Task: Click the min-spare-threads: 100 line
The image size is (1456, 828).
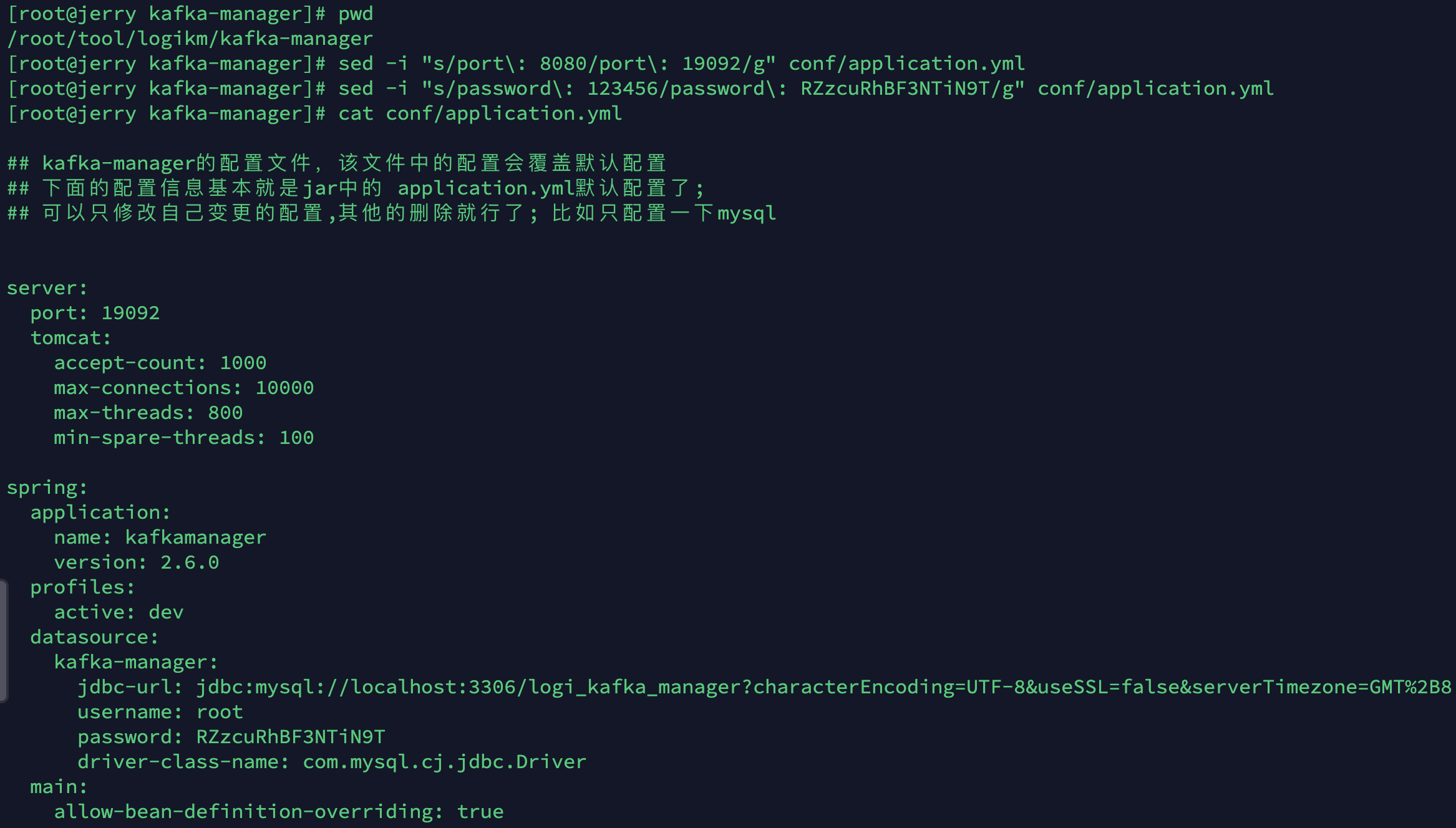Action: coord(183,438)
